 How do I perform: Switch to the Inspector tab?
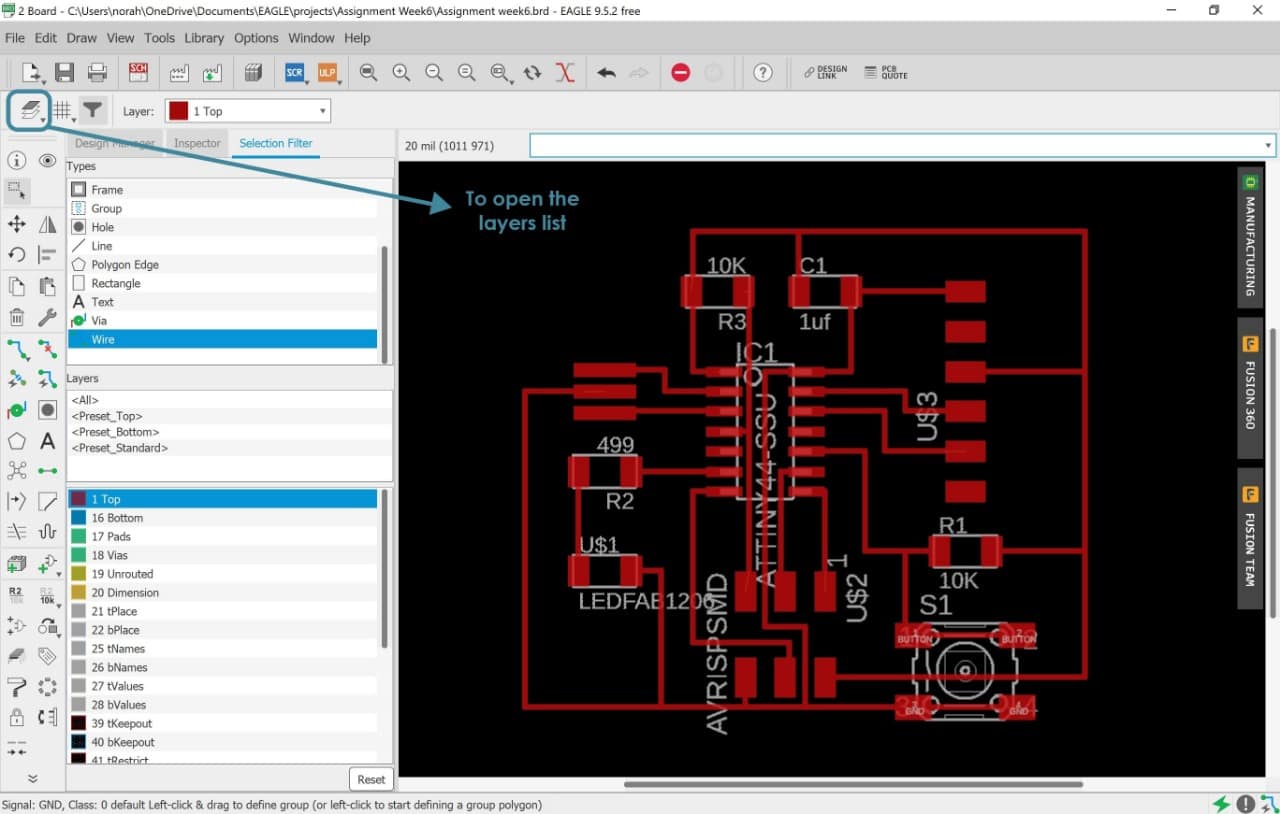(197, 143)
